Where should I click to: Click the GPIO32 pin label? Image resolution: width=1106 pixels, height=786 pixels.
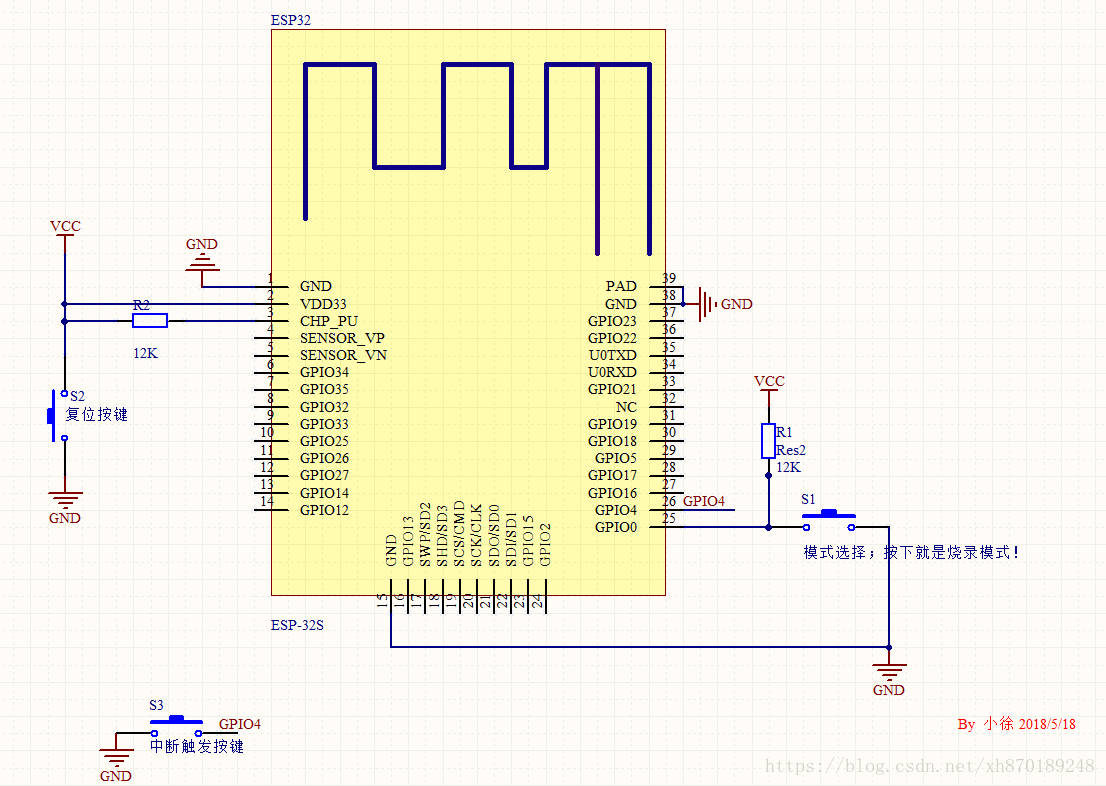click(x=324, y=407)
